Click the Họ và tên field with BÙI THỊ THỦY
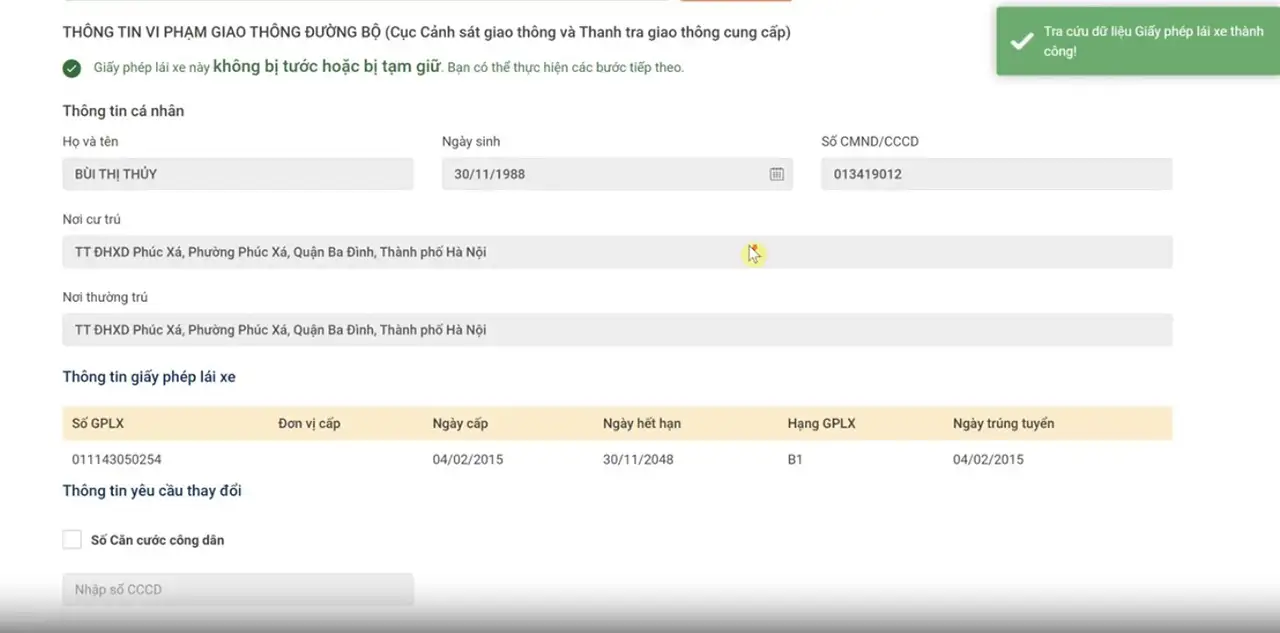 [238, 174]
